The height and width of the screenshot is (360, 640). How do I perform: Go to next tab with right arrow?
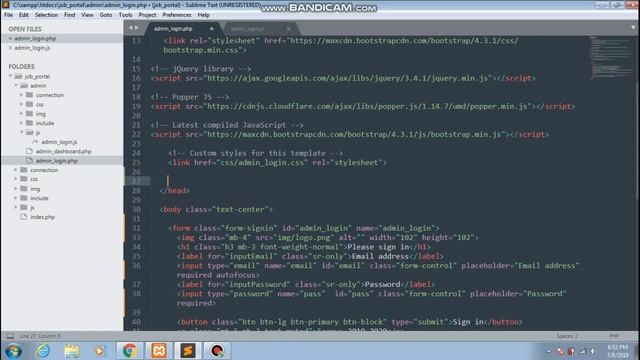point(137,28)
